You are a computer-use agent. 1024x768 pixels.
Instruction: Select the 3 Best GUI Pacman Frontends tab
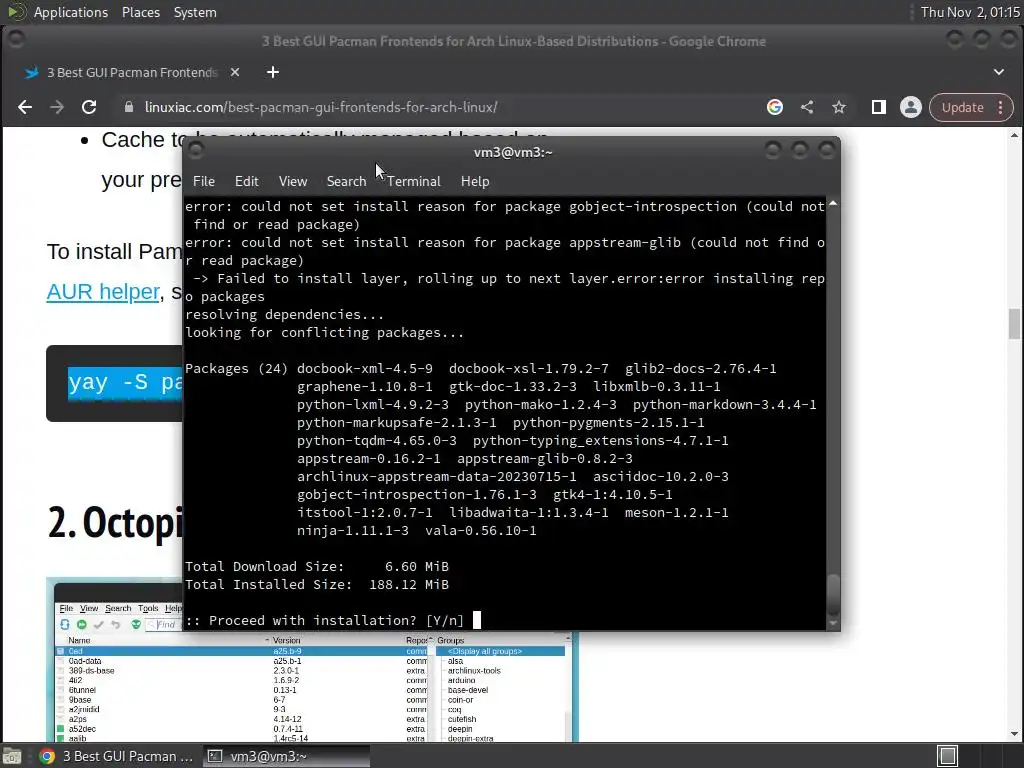click(131, 72)
